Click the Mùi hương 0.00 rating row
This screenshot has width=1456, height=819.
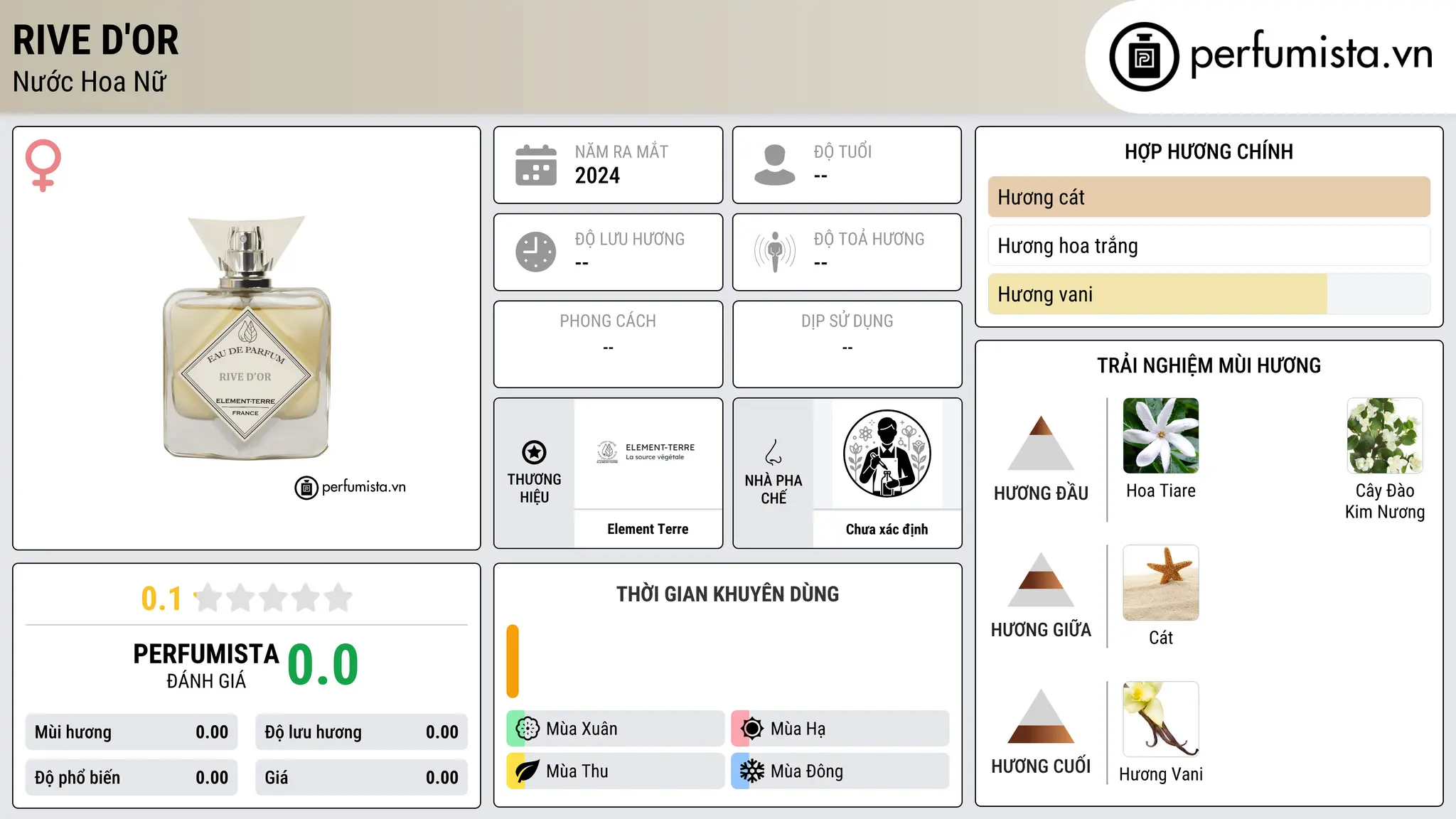point(132,732)
